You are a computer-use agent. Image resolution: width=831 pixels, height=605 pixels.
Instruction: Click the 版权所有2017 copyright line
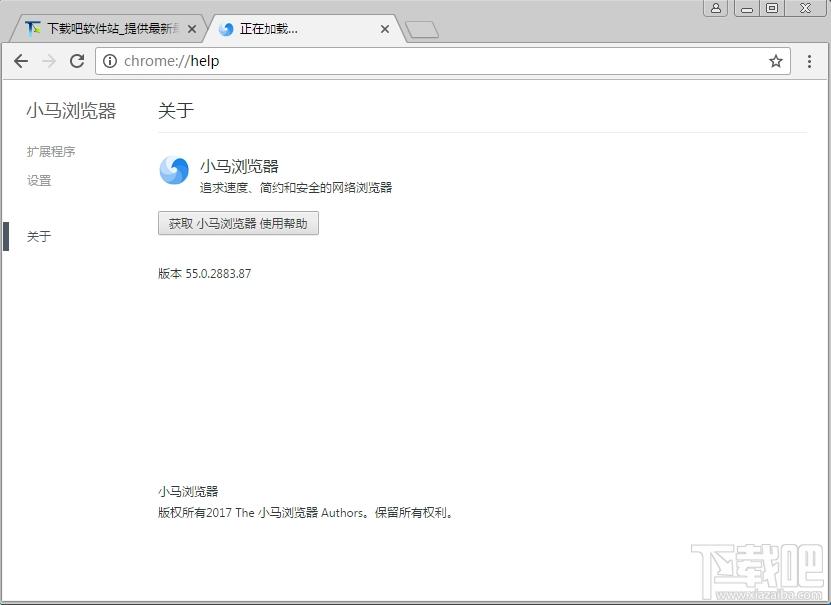coord(306,512)
